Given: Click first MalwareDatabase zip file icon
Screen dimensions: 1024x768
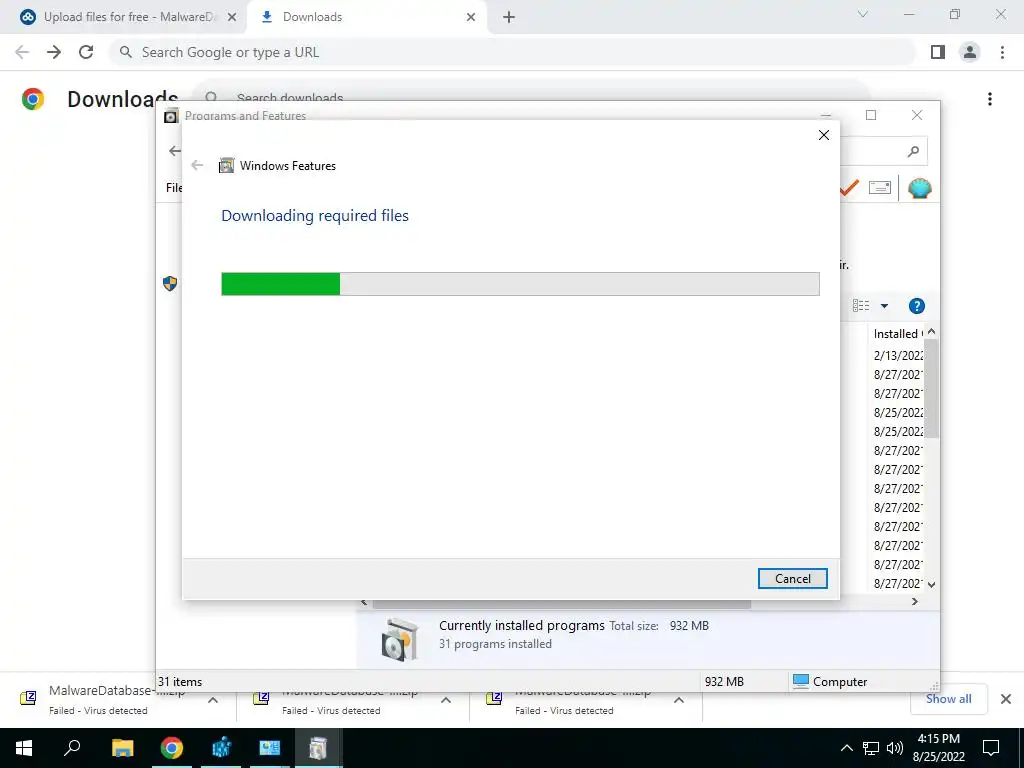Looking at the screenshot, I should tap(28, 699).
